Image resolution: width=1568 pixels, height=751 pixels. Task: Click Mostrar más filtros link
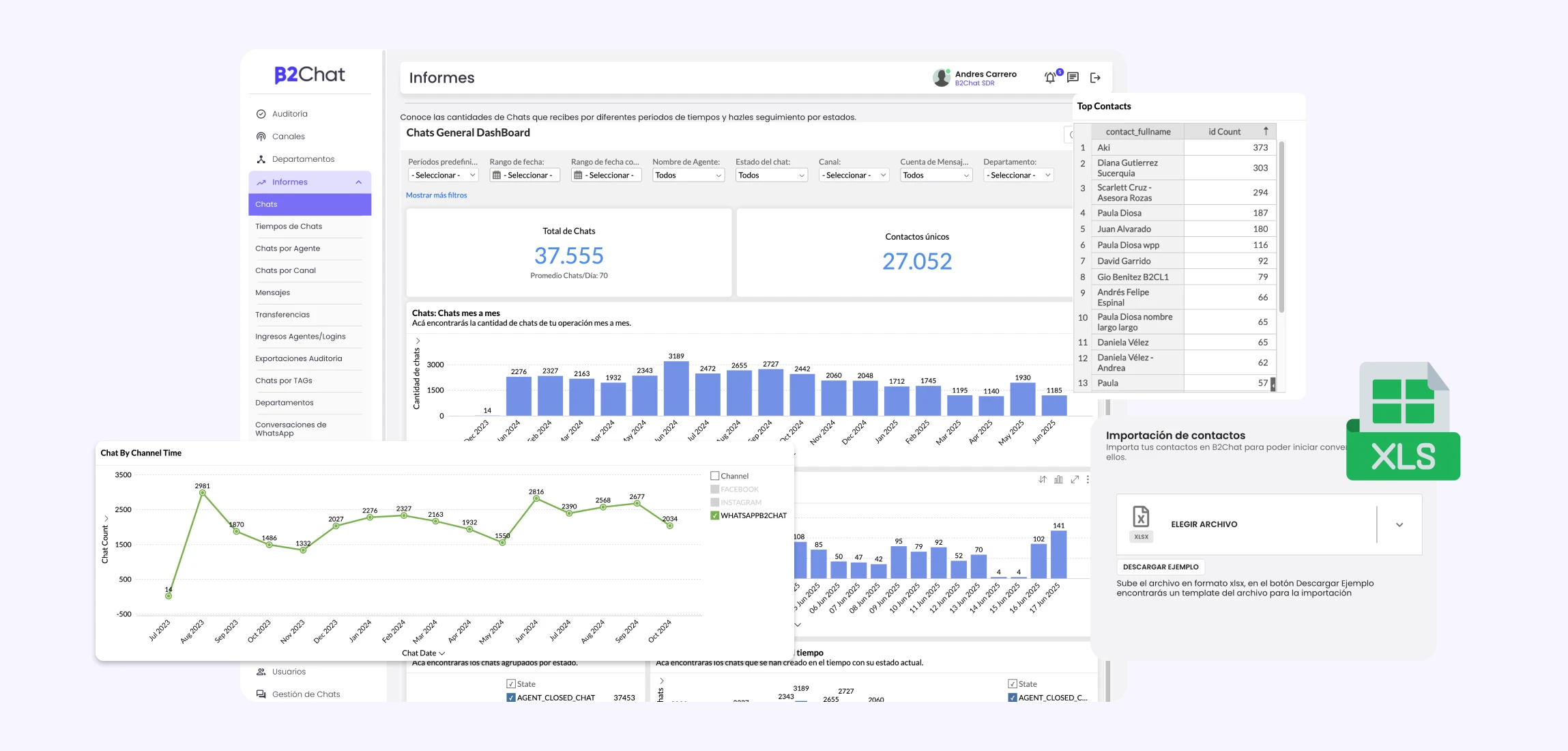437,195
